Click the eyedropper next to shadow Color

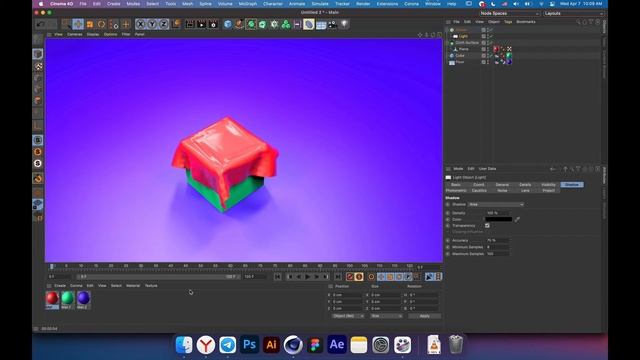click(x=517, y=220)
